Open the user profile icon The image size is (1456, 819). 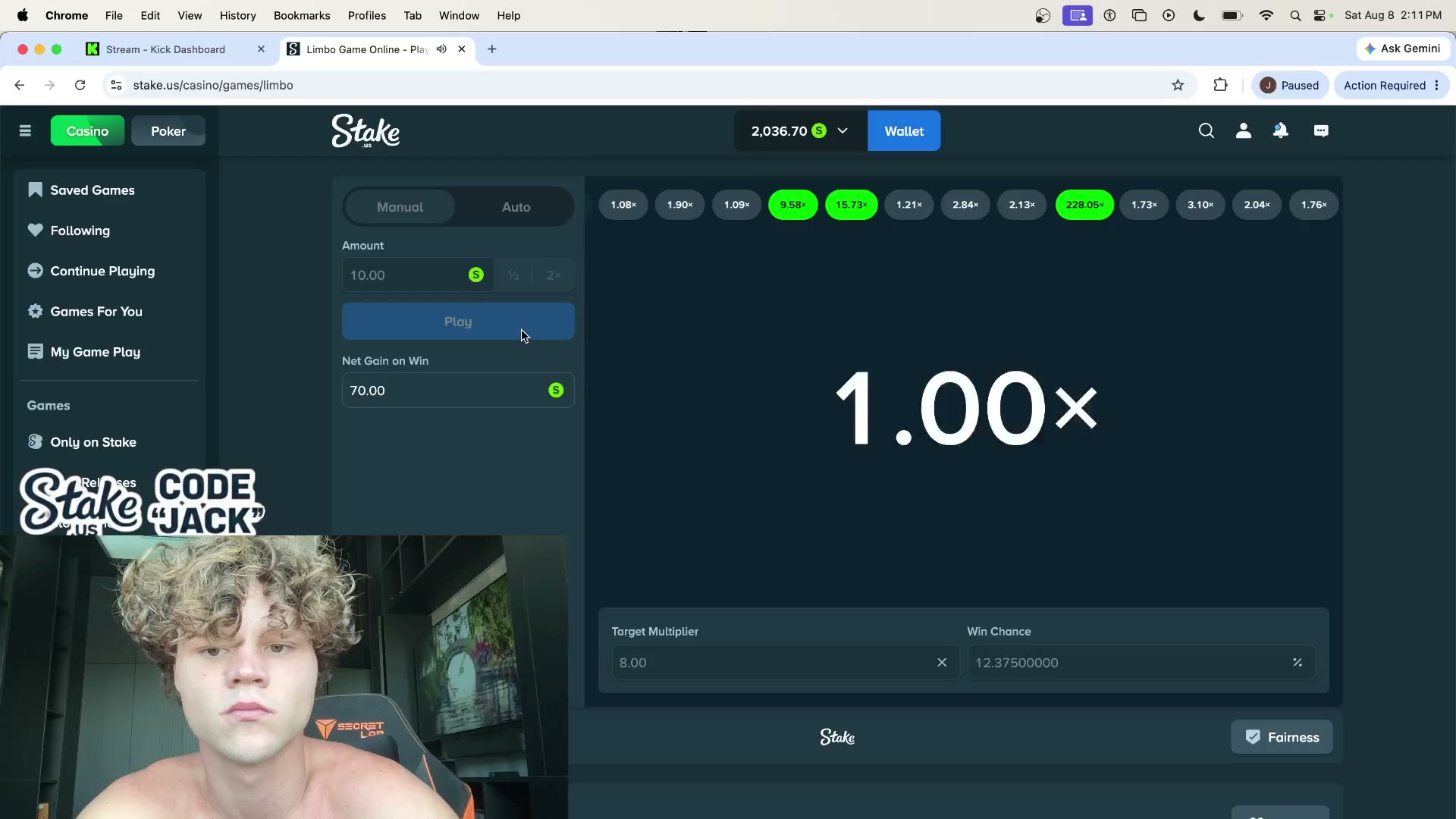(x=1244, y=131)
